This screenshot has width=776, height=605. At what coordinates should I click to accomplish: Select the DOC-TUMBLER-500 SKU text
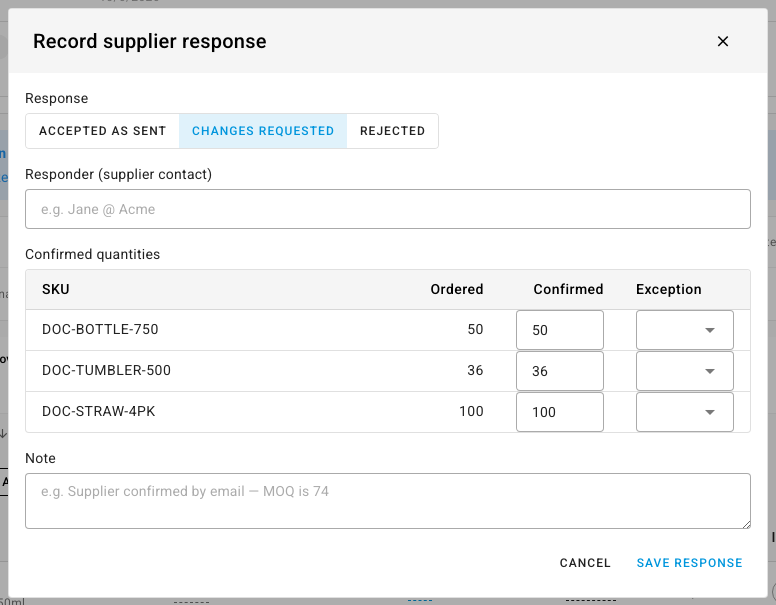coord(106,371)
